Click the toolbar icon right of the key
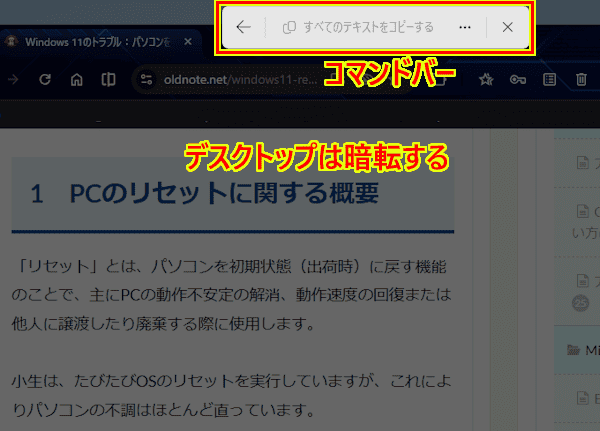 point(549,79)
